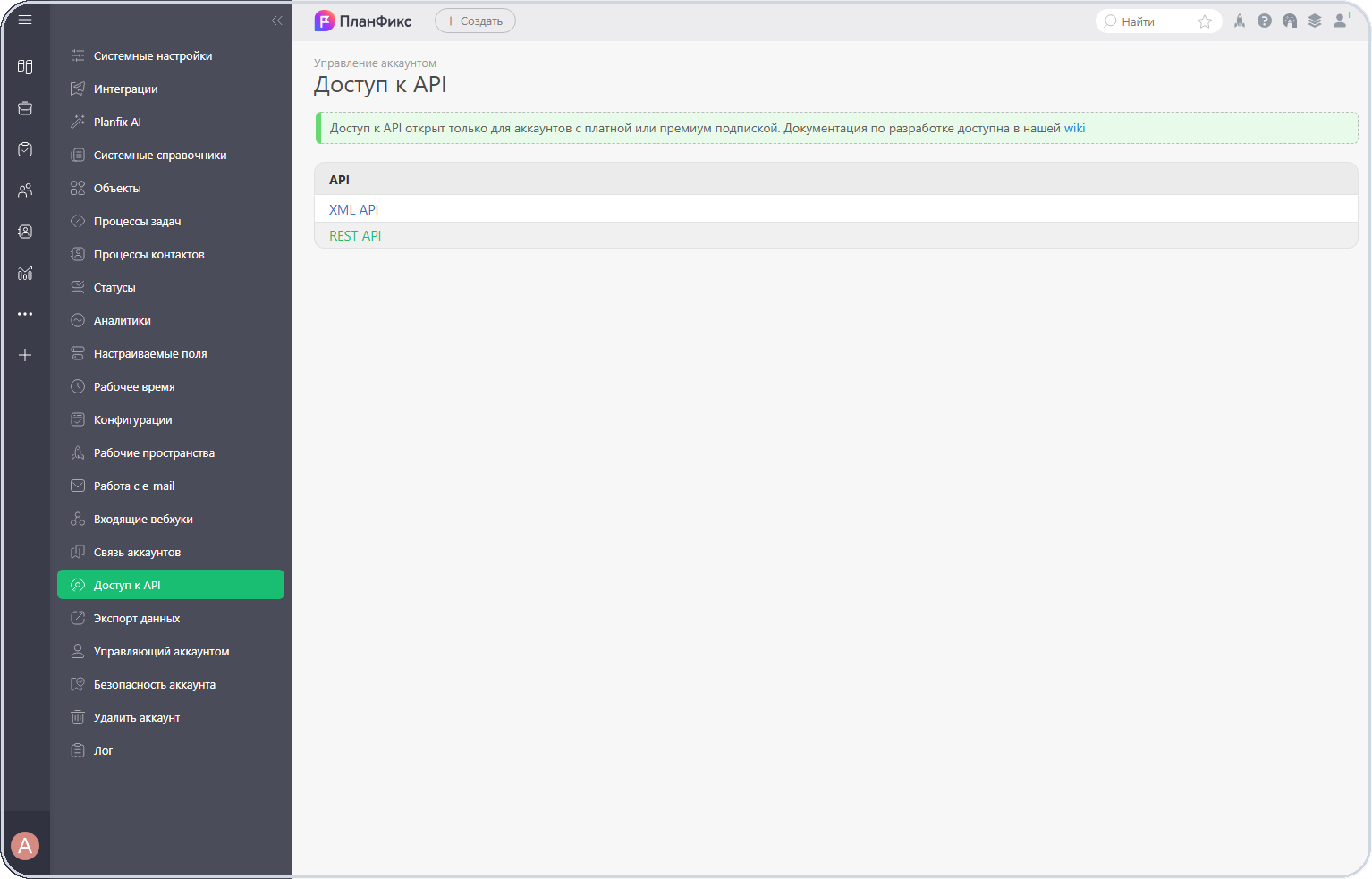Collapse the sidebar with double chevron

pyautogui.click(x=276, y=21)
